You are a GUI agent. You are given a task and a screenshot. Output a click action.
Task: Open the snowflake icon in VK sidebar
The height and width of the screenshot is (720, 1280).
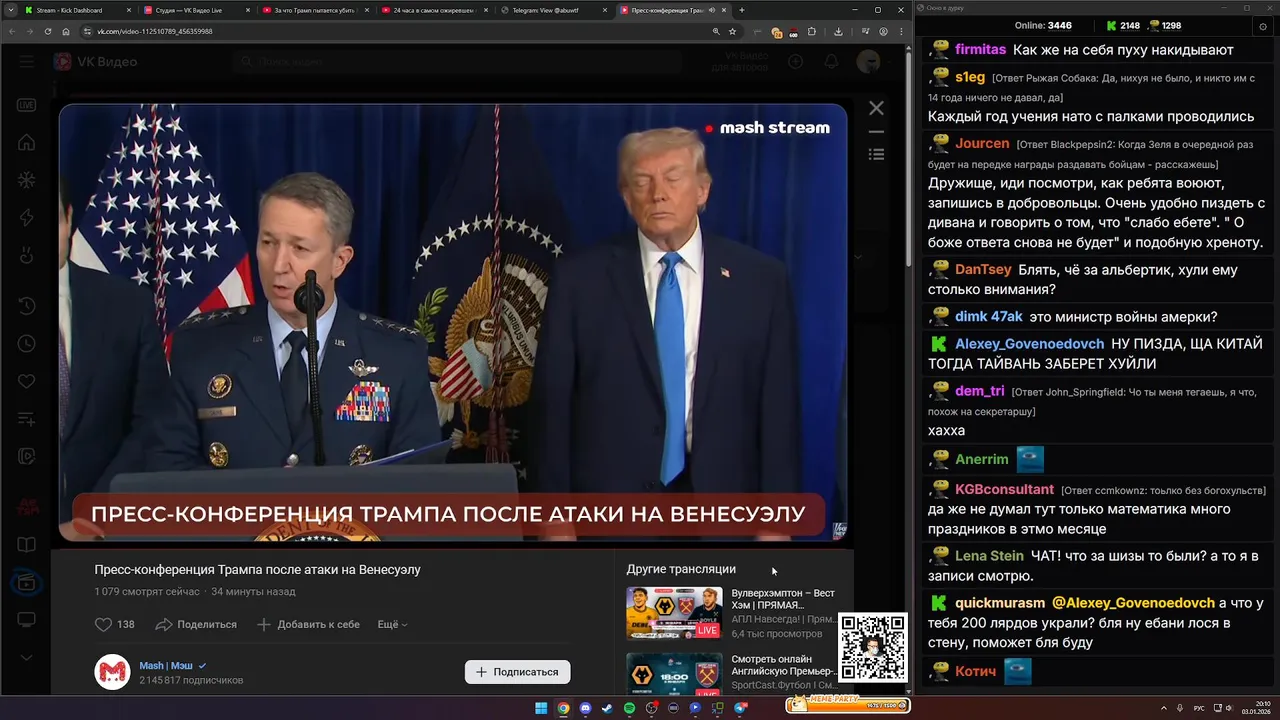(x=26, y=180)
